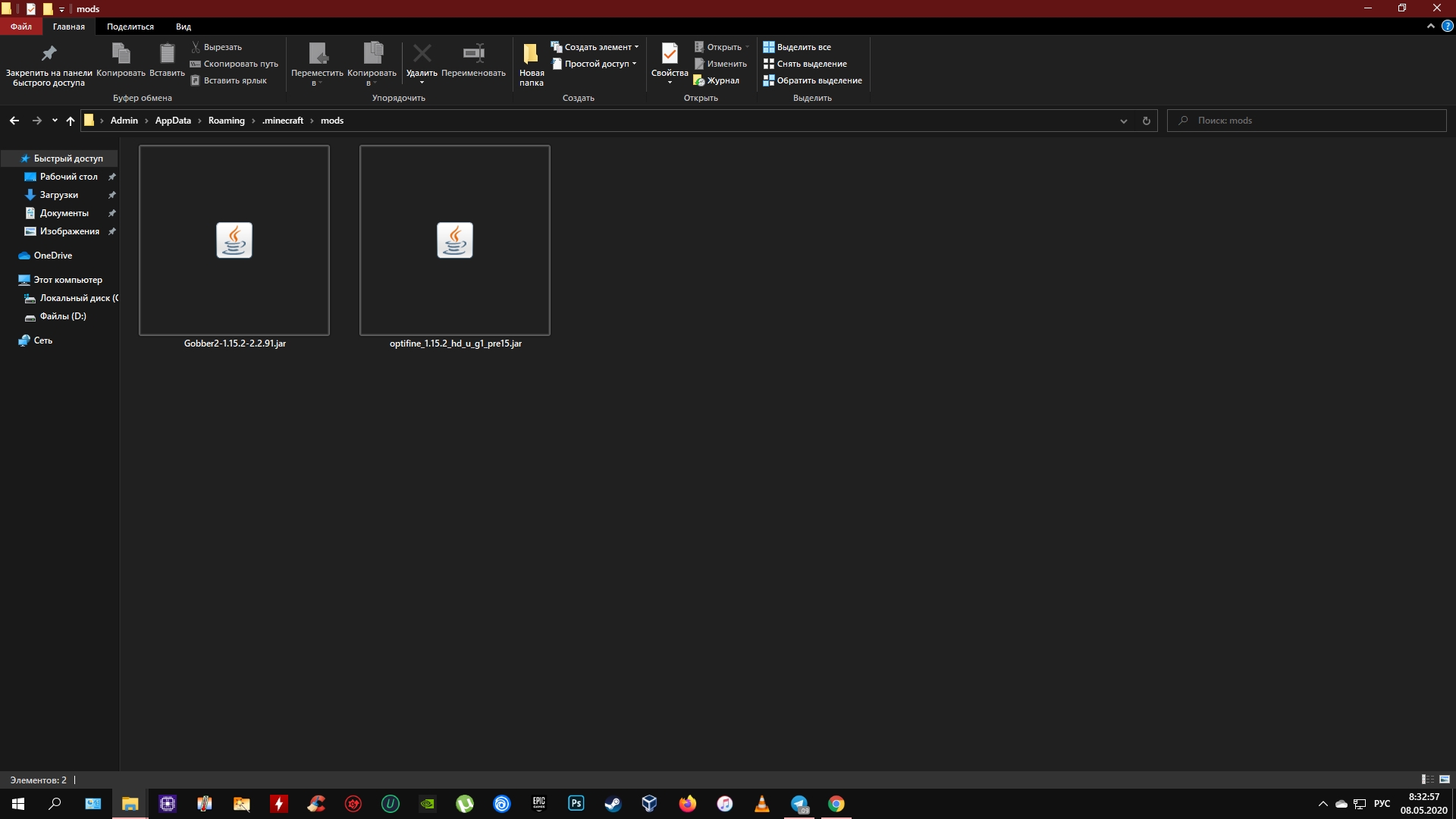Open Локальный диск (C:) in sidebar
1456x819 pixels.
[x=72, y=298]
